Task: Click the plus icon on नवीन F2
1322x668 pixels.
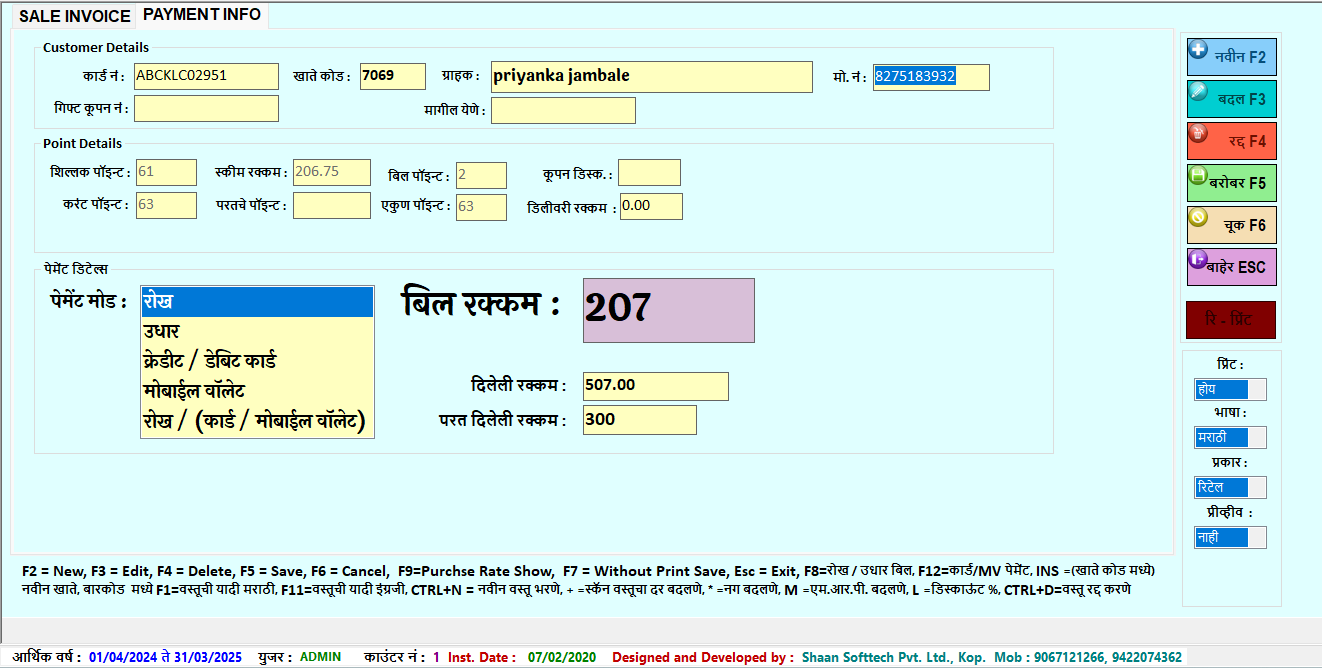Action: click(x=1197, y=49)
